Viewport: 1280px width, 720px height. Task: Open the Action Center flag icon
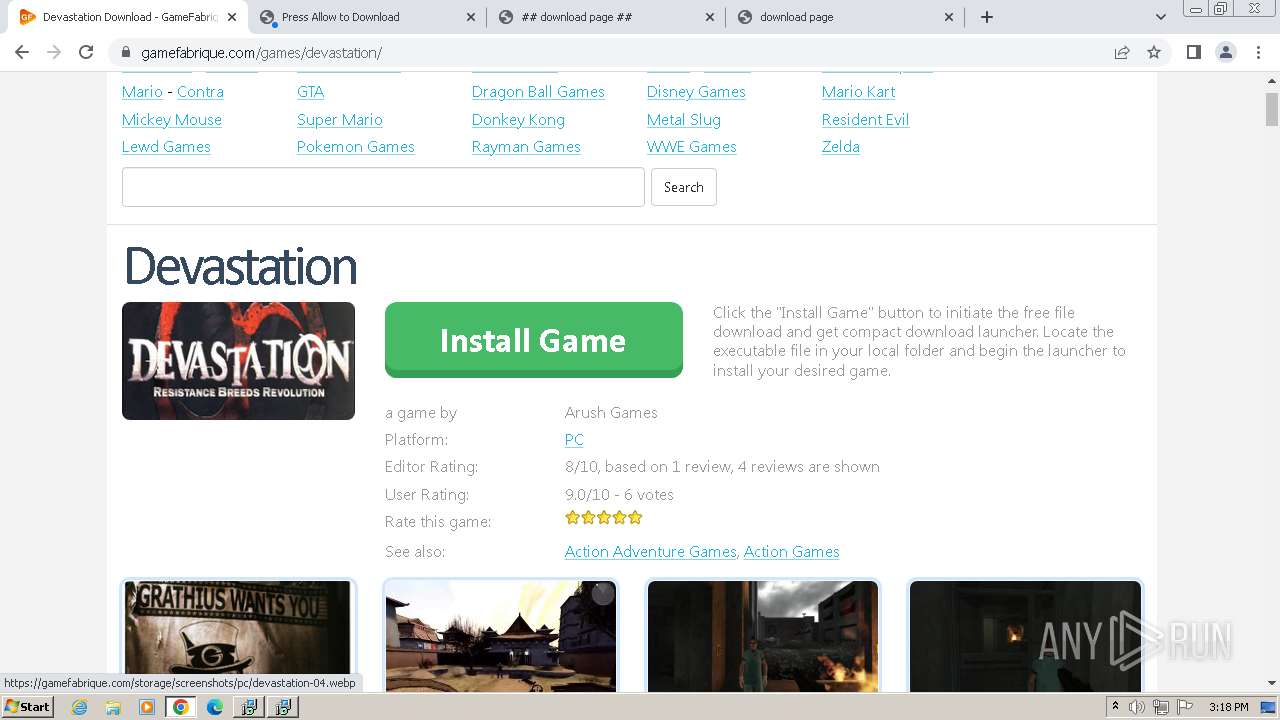(x=1185, y=707)
